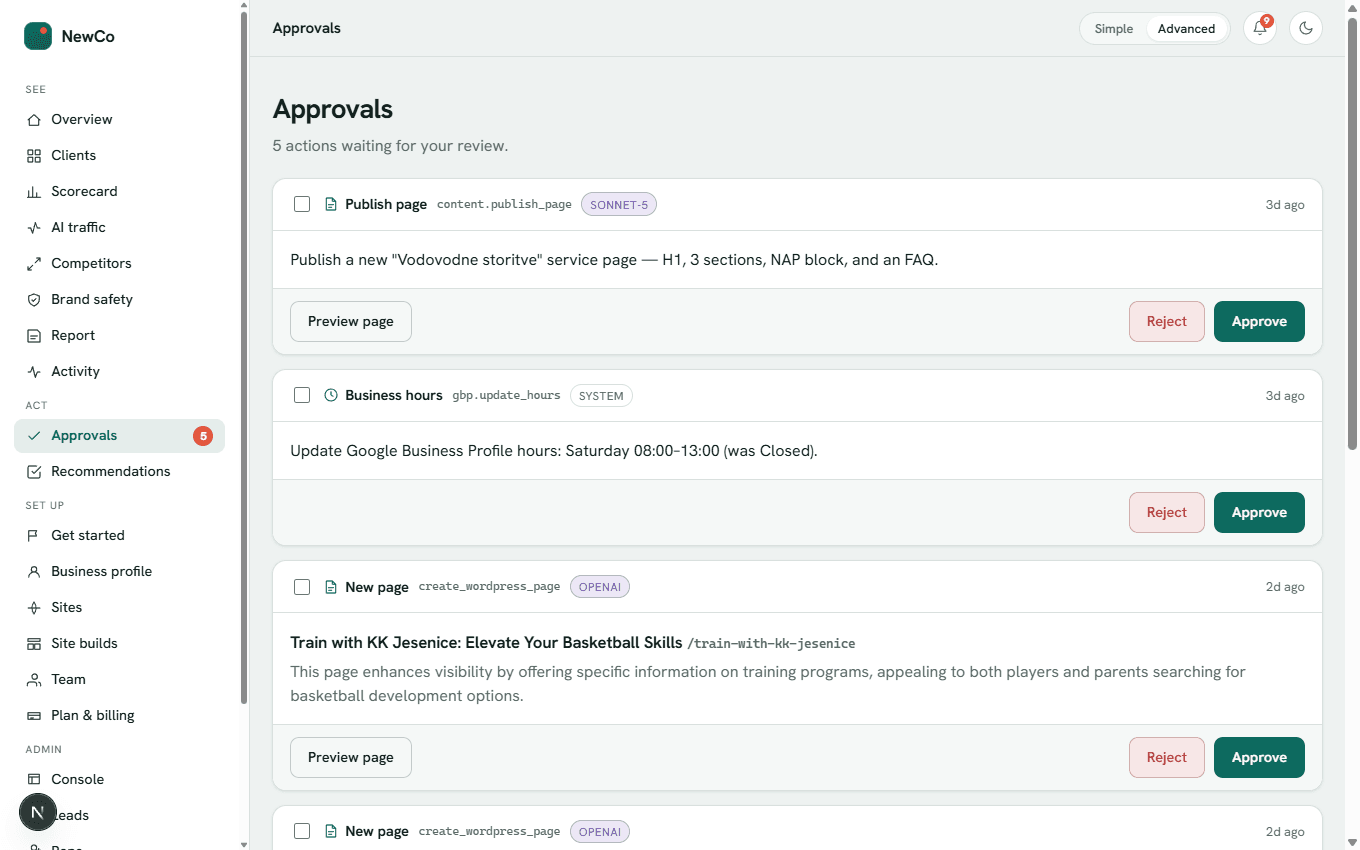Select the Publish page checkbox
The image size is (1360, 850).
pyautogui.click(x=302, y=204)
